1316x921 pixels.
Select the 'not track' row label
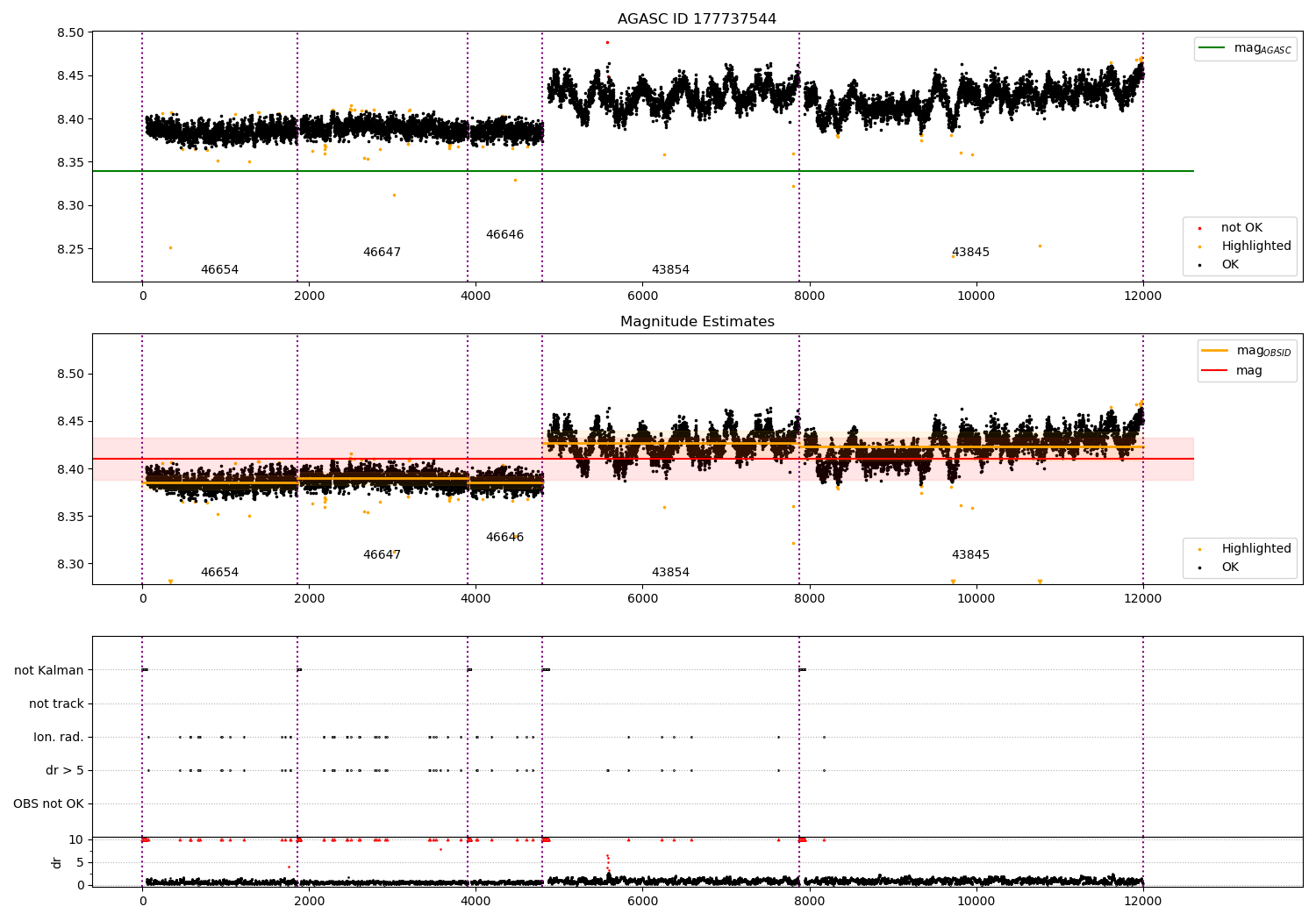point(56,704)
